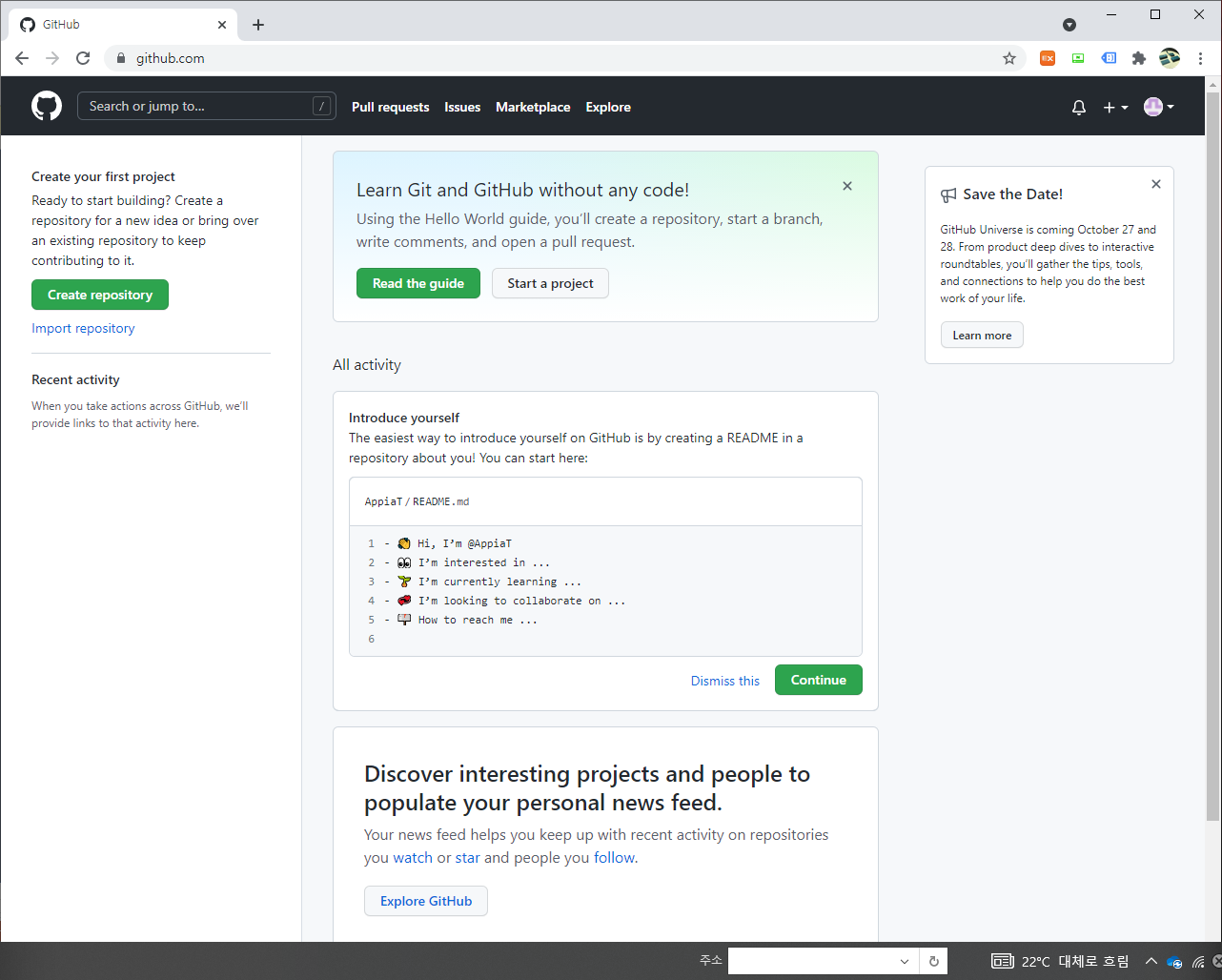
Task: Focus the Search or jump to field
Action: point(206,106)
